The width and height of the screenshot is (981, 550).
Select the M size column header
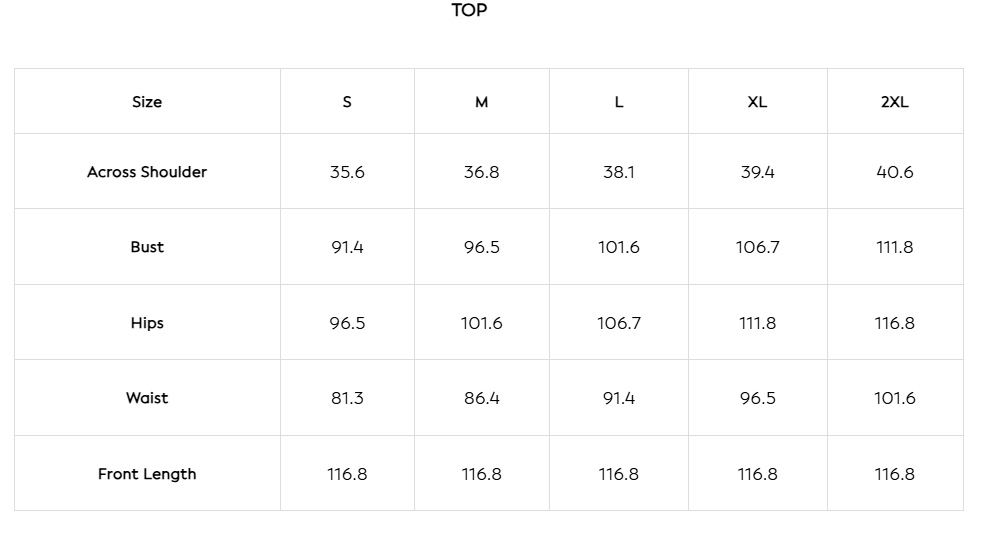tap(481, 102)
